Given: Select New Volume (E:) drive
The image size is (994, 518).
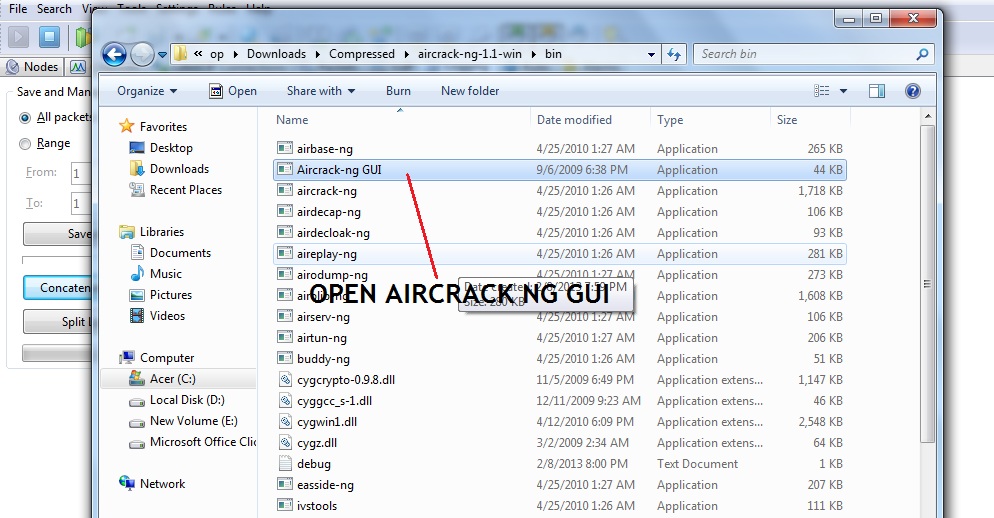Looking at the screenshot, I should (x=193, y=420).
